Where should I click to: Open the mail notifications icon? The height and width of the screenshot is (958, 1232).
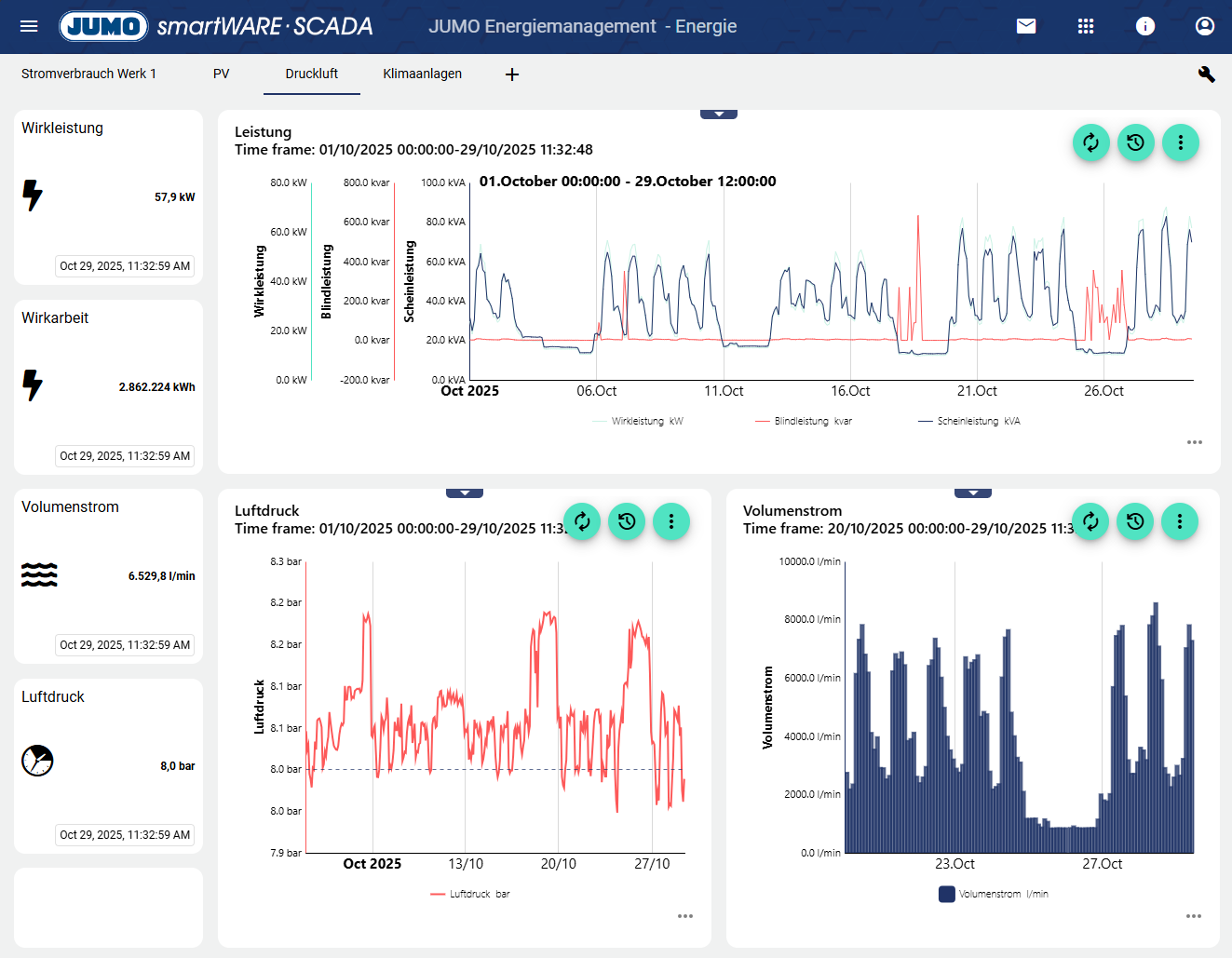(1026, 26)
